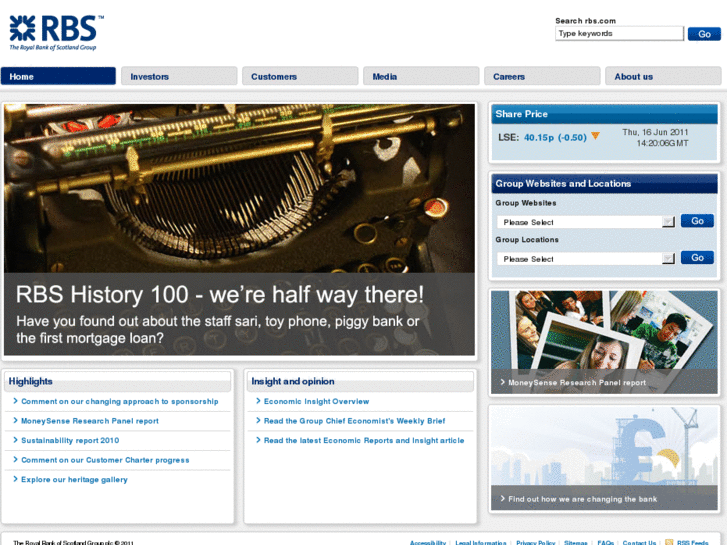Open latest Economic Reports and Insight article

click(364, 440)
